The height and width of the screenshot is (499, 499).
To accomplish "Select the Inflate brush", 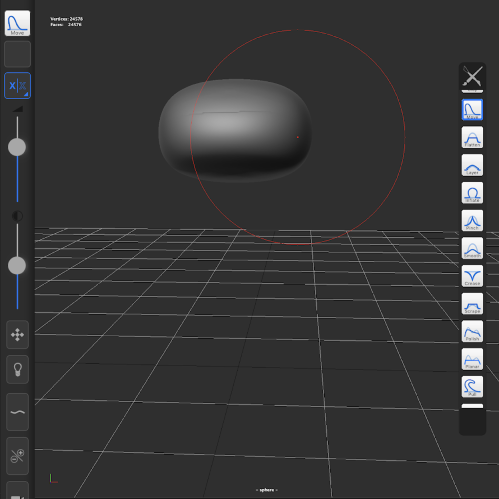I will tap(472, 193).
